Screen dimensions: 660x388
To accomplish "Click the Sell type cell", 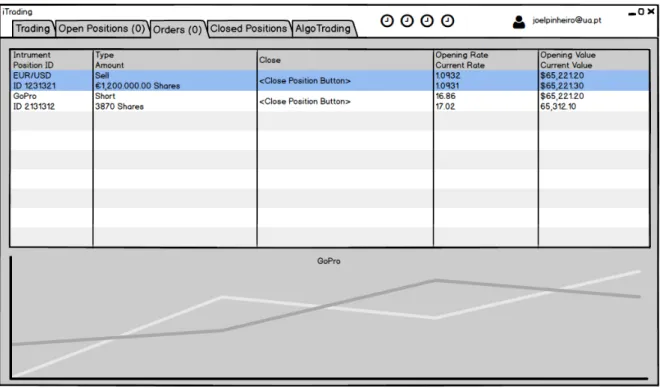I will click(102, 76).
